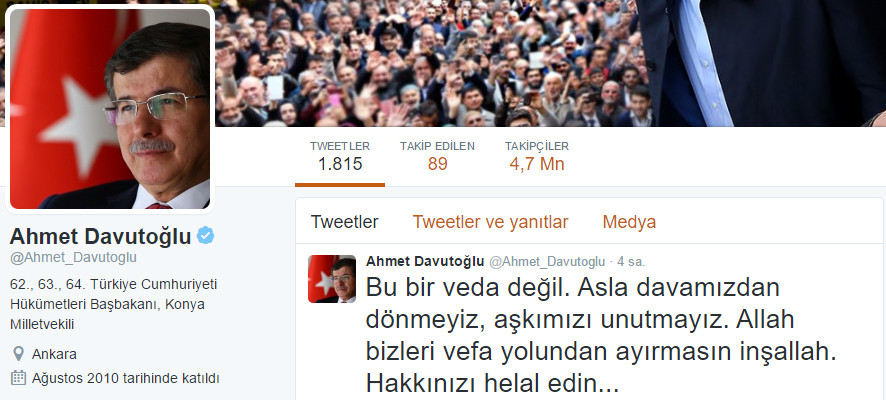Select the TWEETLER 1.815 count tab

click(x=340, y=156)
